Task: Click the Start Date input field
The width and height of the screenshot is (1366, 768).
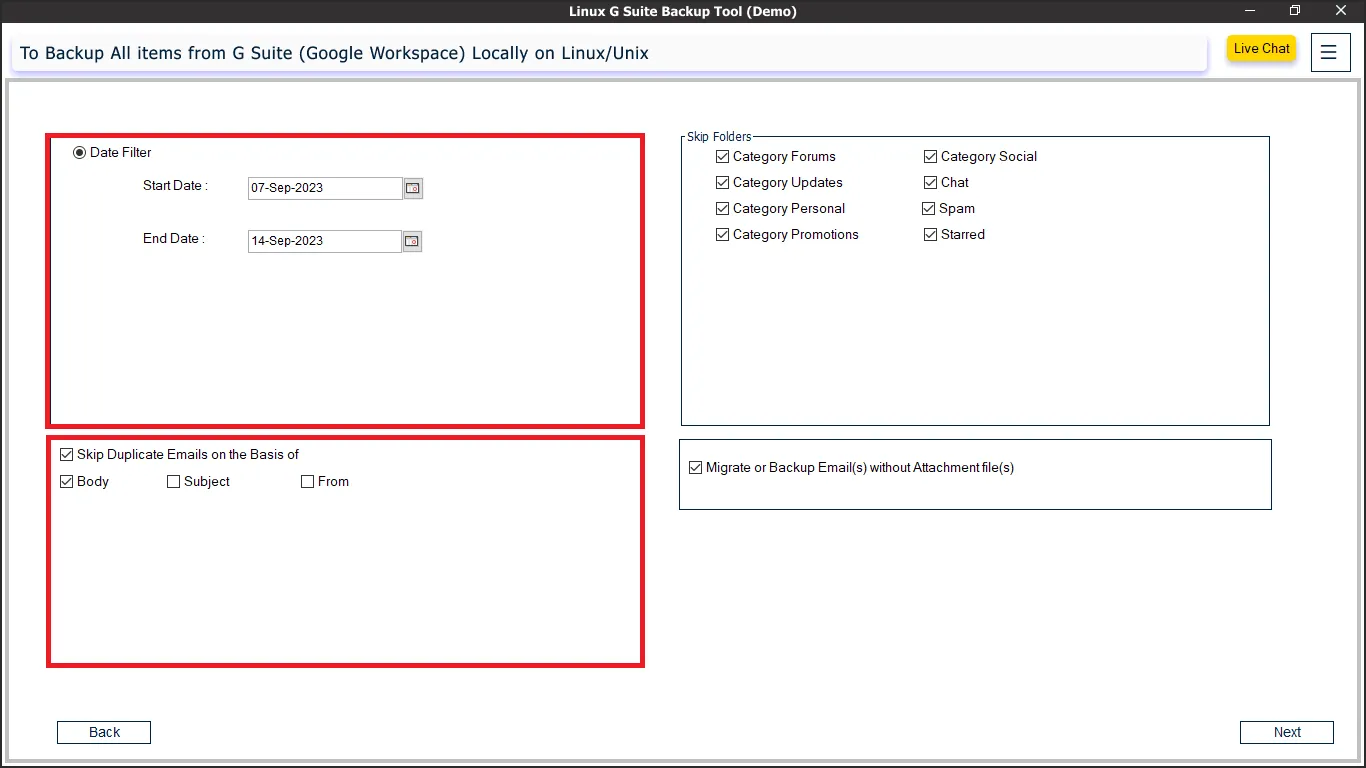Action: pyautogui.click(x=324, y=188)
